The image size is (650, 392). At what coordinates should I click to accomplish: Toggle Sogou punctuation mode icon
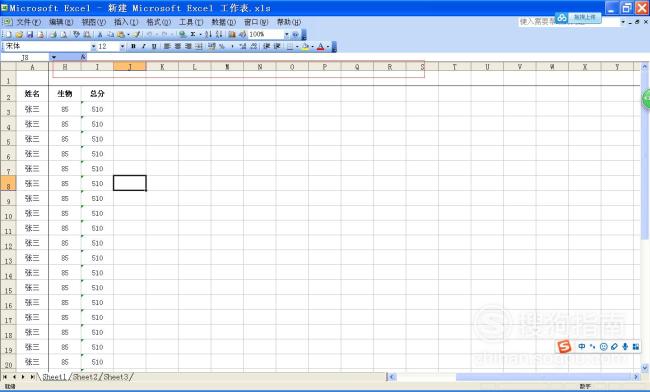pos(592,346)
